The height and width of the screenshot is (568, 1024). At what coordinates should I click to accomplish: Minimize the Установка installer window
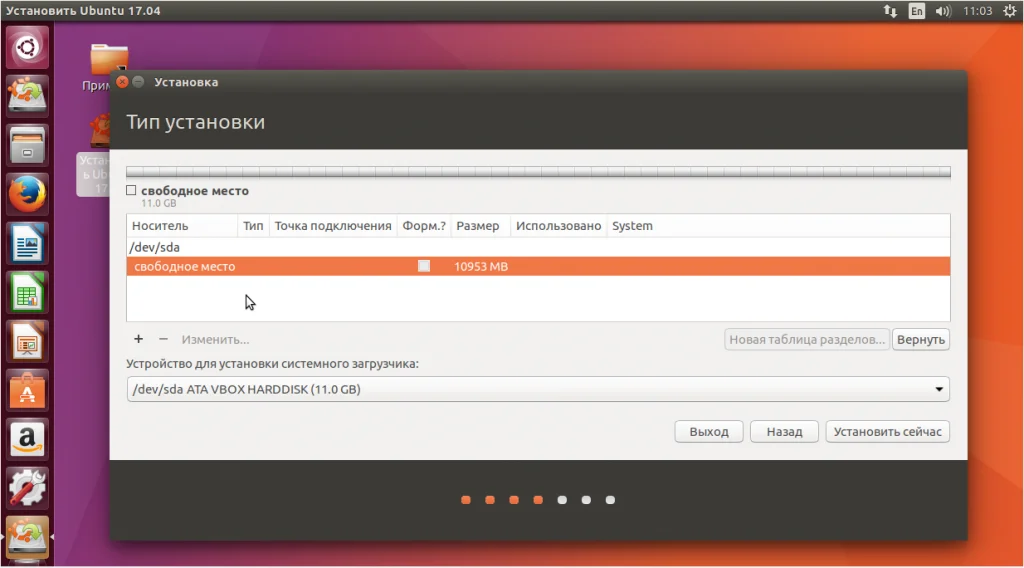(x=138, y=82)
